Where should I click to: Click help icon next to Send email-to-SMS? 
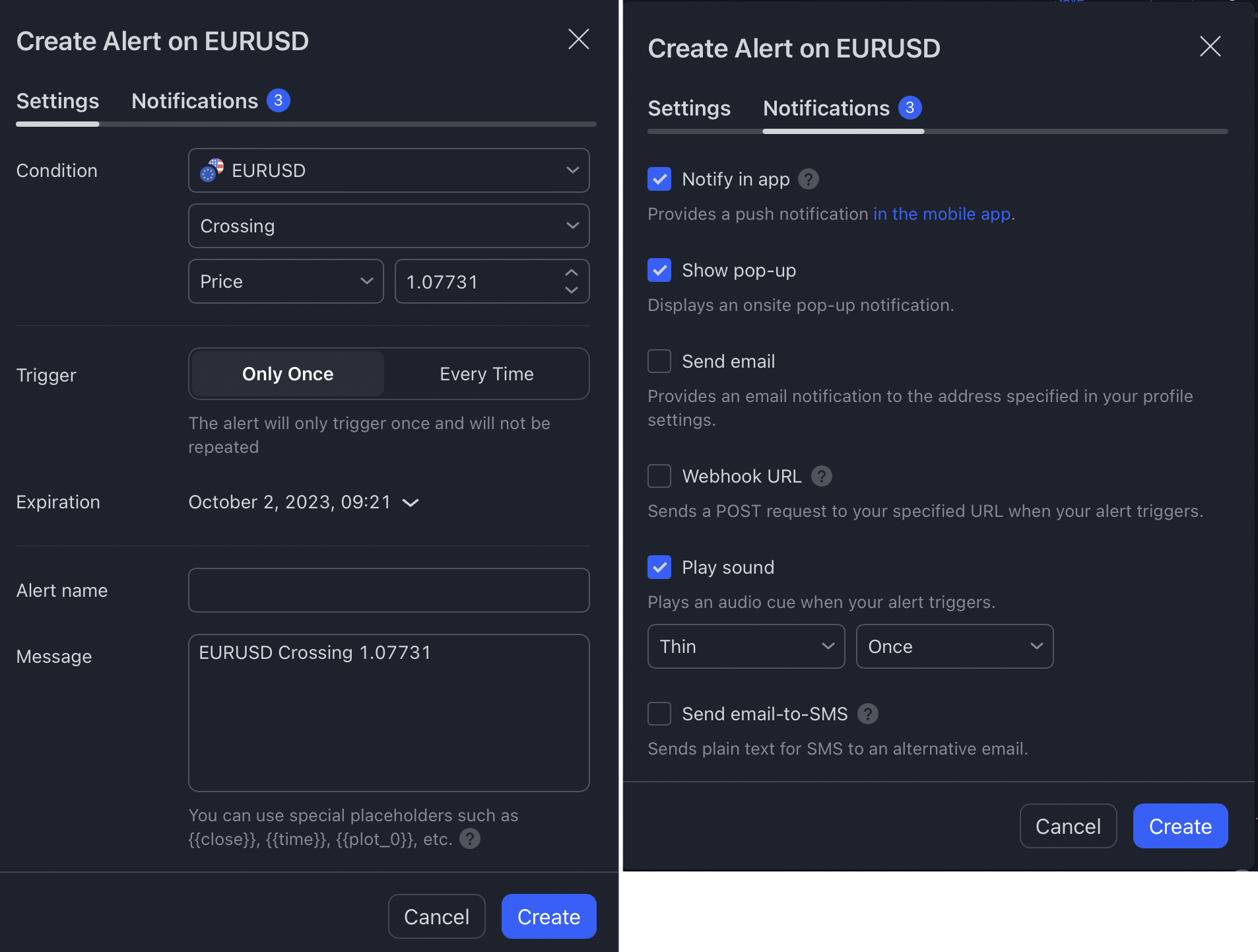(x=867, y=714)
